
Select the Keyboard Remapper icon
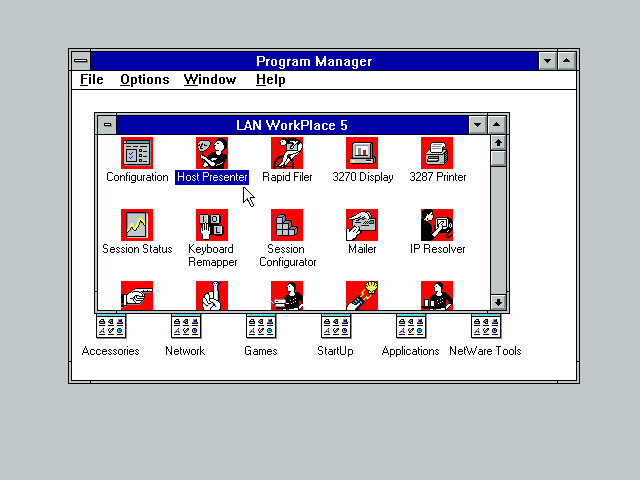point(212,225)
